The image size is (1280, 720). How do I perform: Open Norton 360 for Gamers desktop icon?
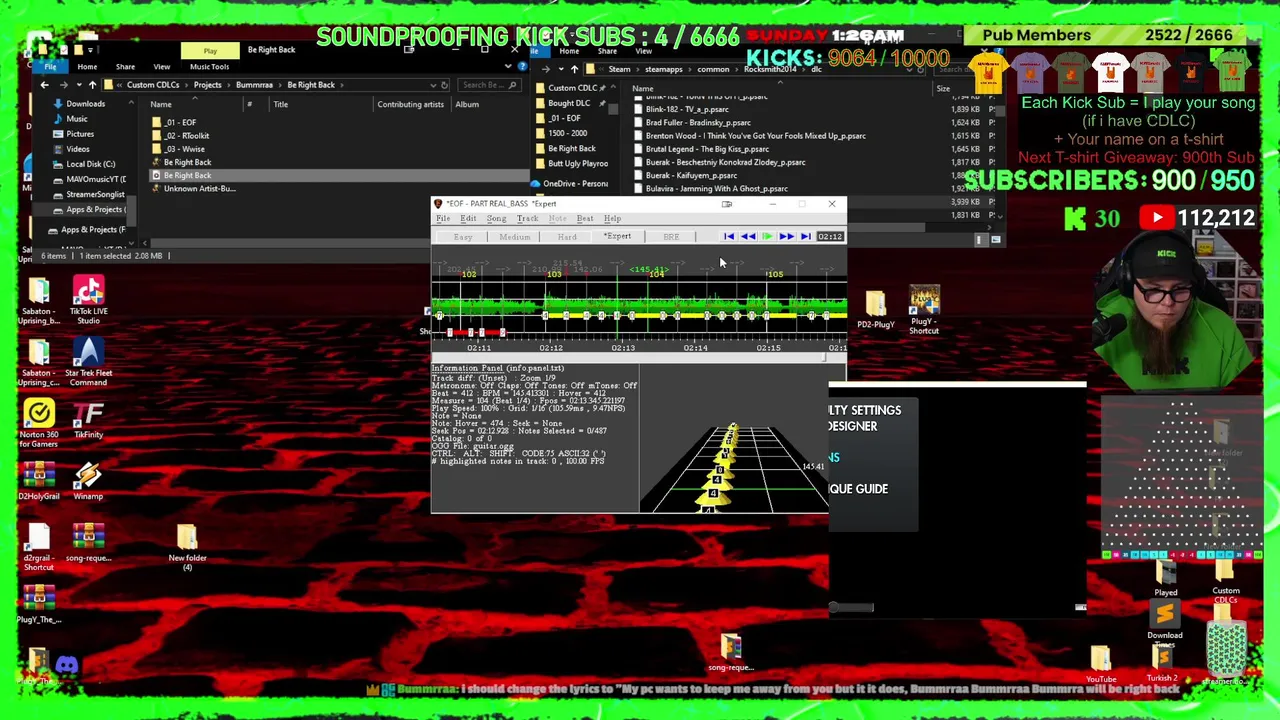38,424
